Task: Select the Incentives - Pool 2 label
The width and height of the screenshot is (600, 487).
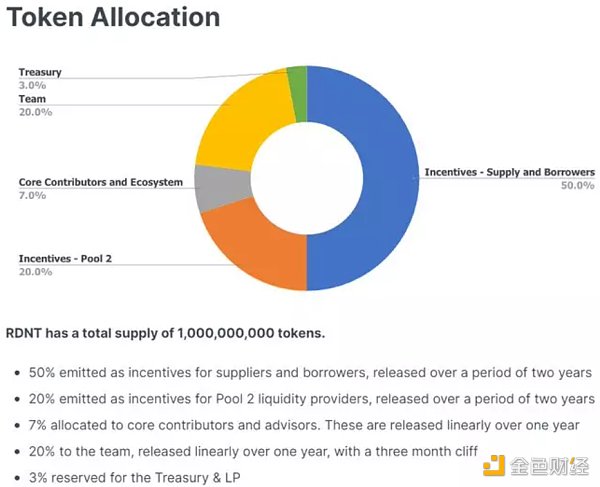Action: [x=66, y=259]
